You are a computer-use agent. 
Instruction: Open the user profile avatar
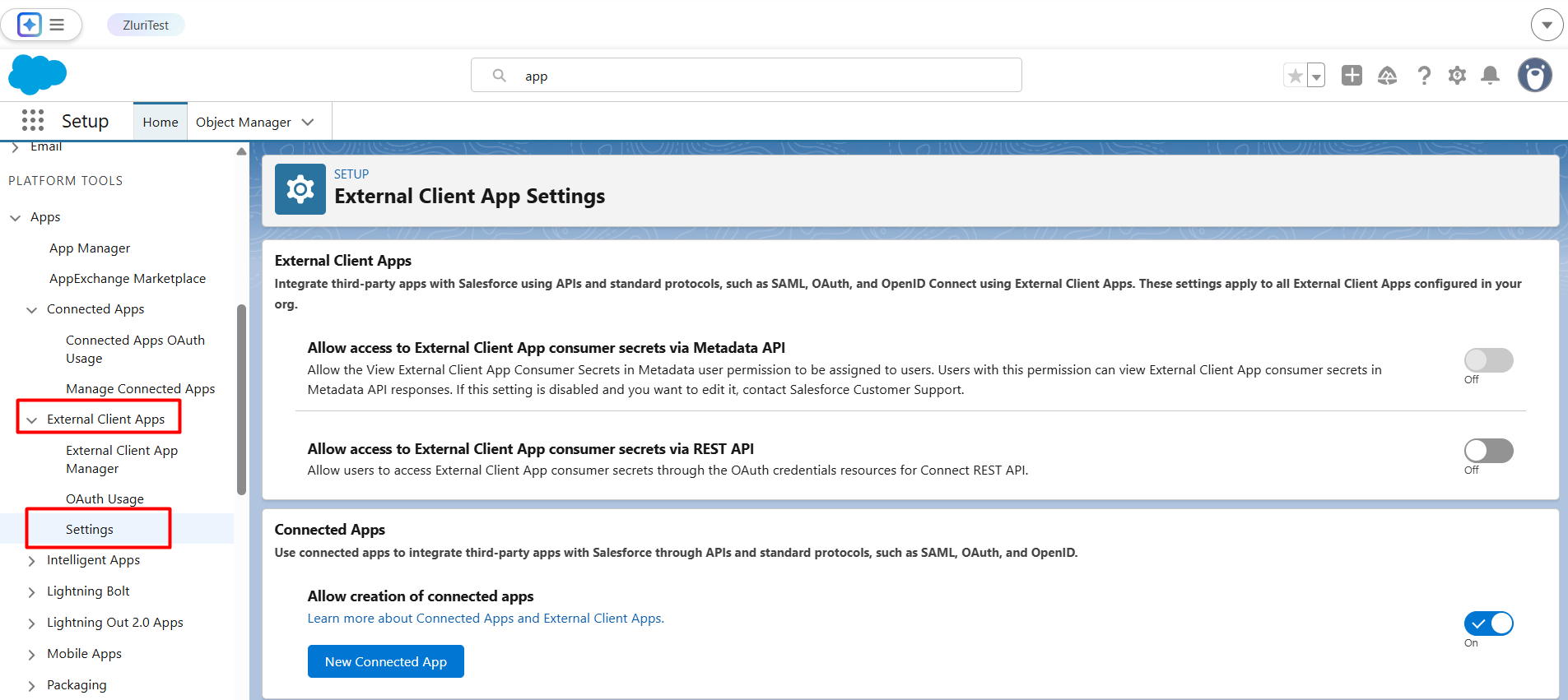click(x=1535, y=75)
